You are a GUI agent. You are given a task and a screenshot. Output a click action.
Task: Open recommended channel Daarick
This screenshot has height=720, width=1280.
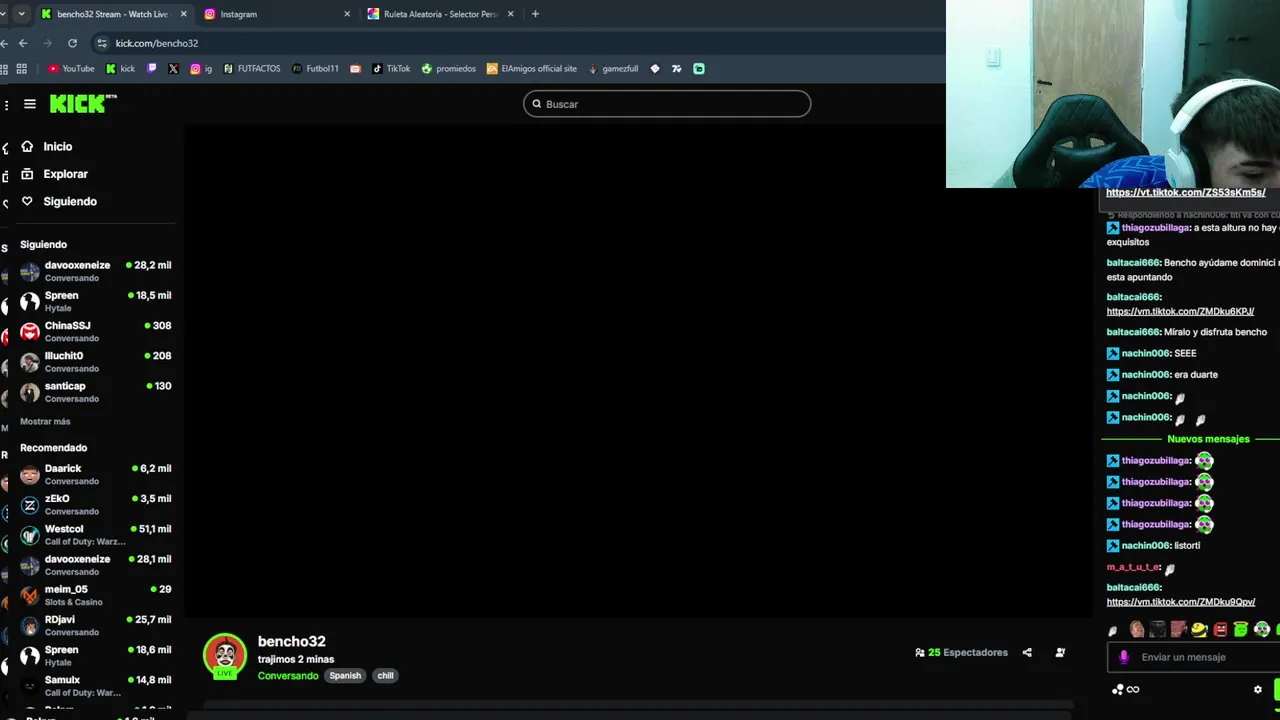click(96, 474)
